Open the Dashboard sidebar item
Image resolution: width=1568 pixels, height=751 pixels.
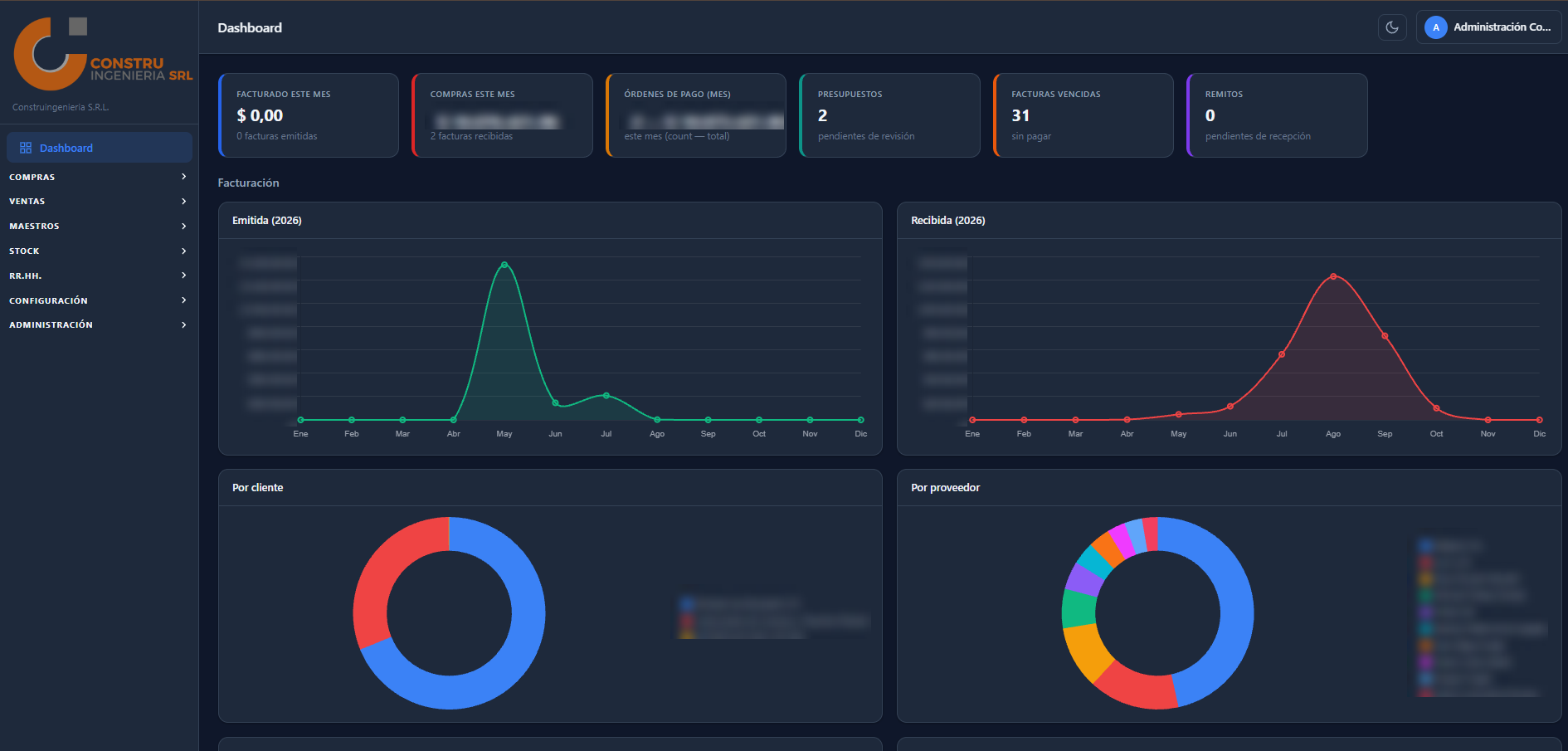point(100,148)
